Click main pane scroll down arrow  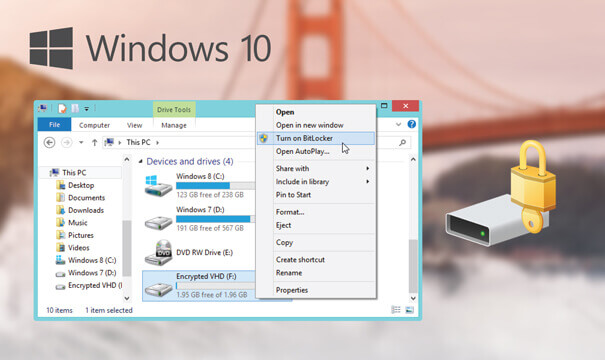tap(413, 298)
